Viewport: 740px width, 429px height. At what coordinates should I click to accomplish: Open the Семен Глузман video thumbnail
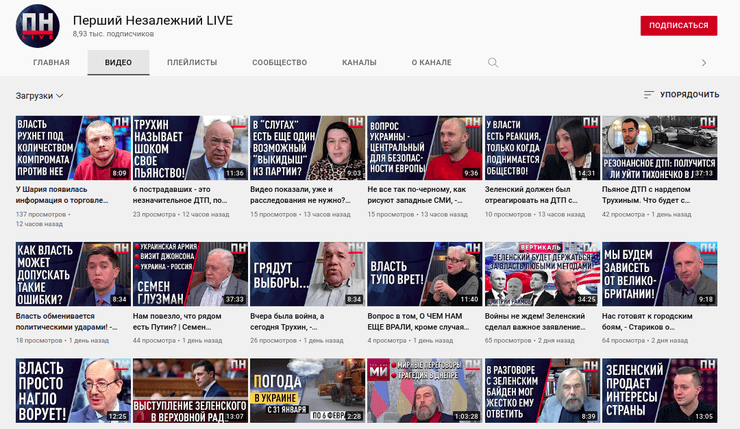[x=189, y=273]
